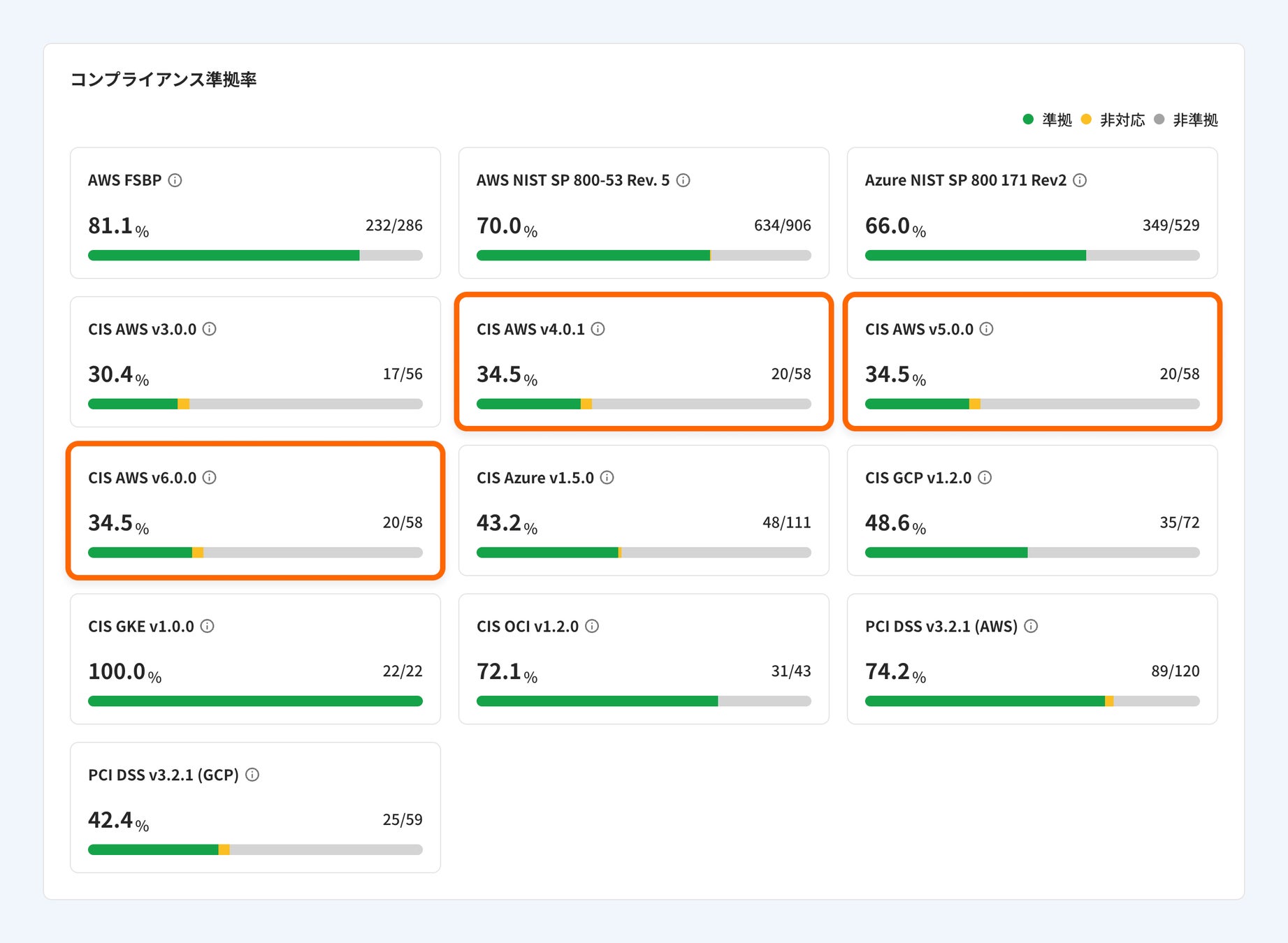Viewport: 1288px width, 943px height.
Task: Click info icon next to PCI DSS v3.2.1 (GCP)
Action: tap(252, 775)
